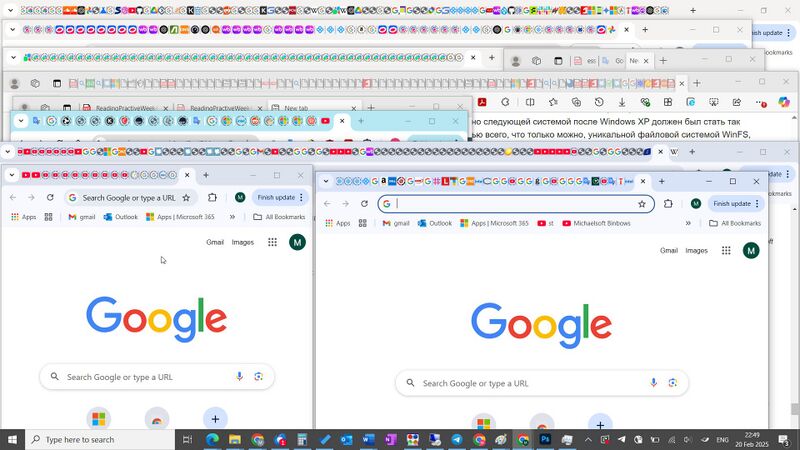This screenshot has height=450, width=800.
Task: Open Downloads arrow in Edge toolbar
Action: pyautogui.click(x=622, y=103)
